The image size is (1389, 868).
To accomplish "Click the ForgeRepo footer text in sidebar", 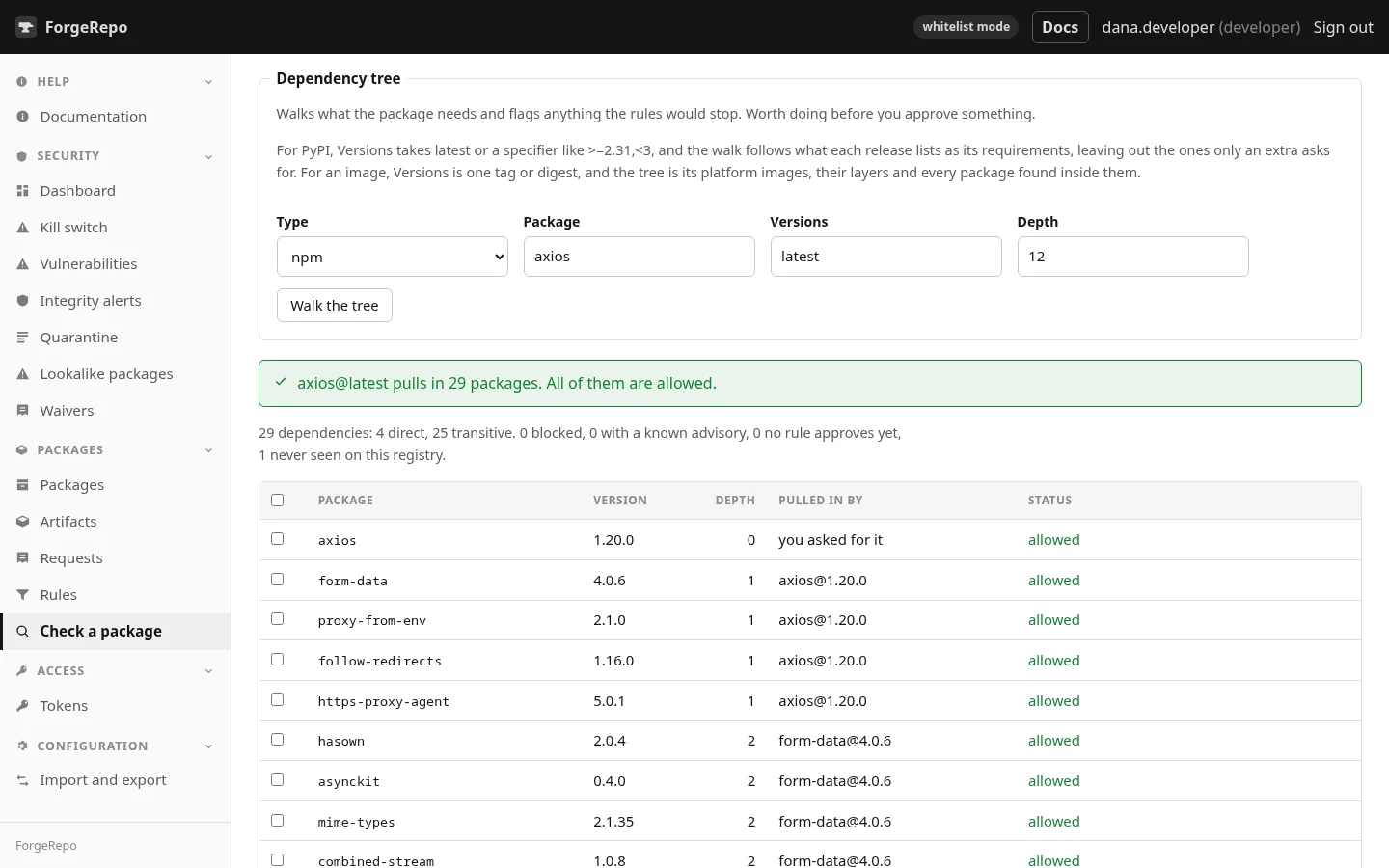I will (46, 846).
